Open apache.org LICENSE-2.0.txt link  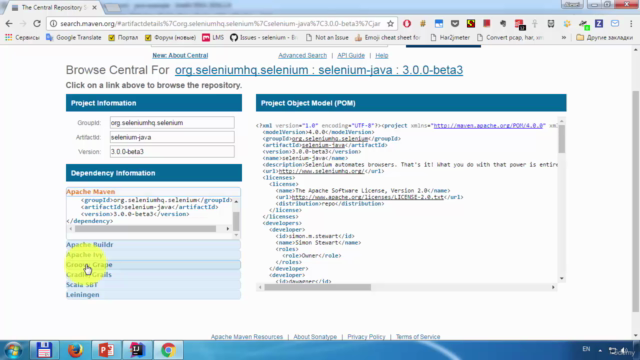tap(367, 197)
